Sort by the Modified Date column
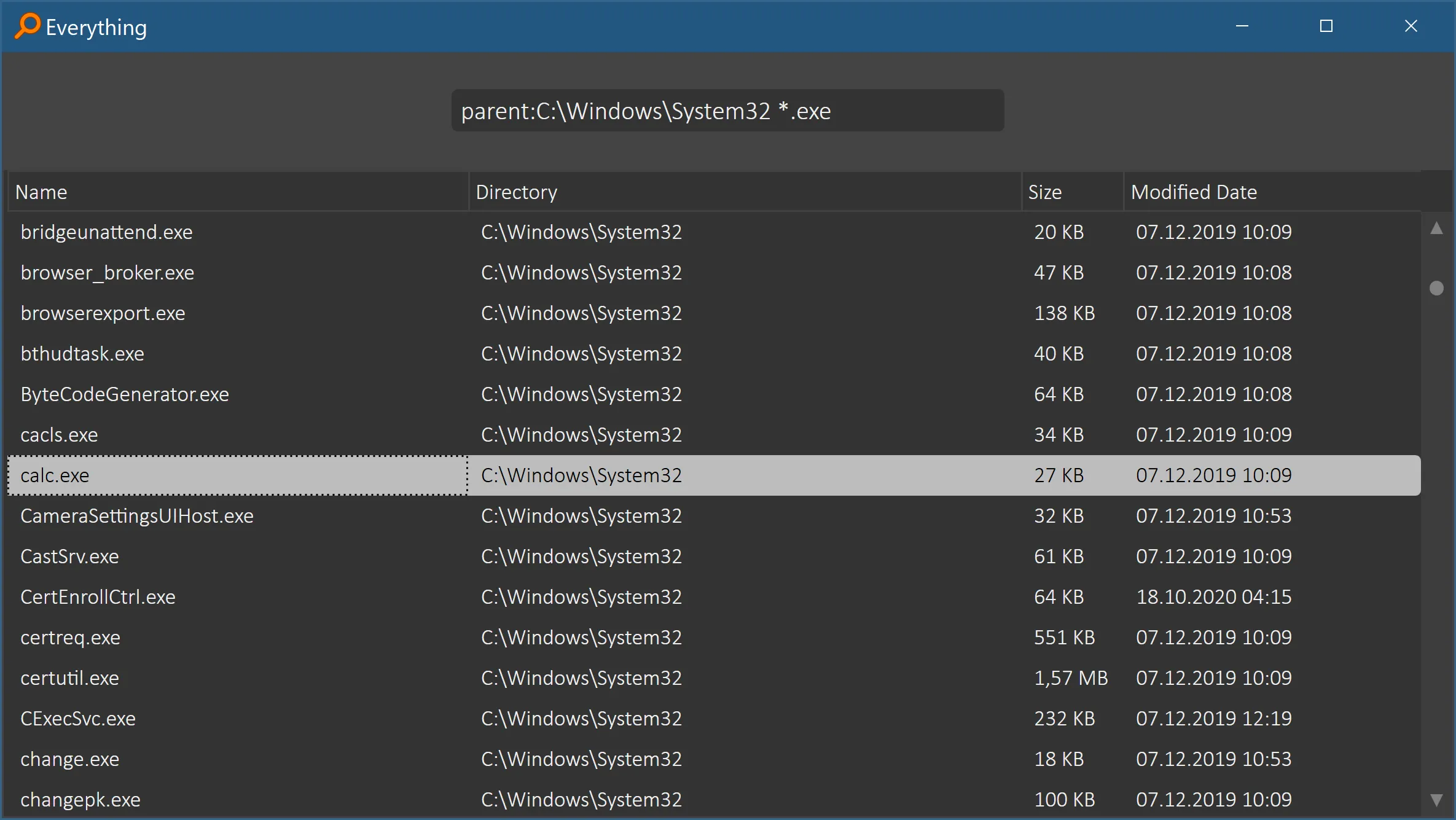 pos(1194,192)
